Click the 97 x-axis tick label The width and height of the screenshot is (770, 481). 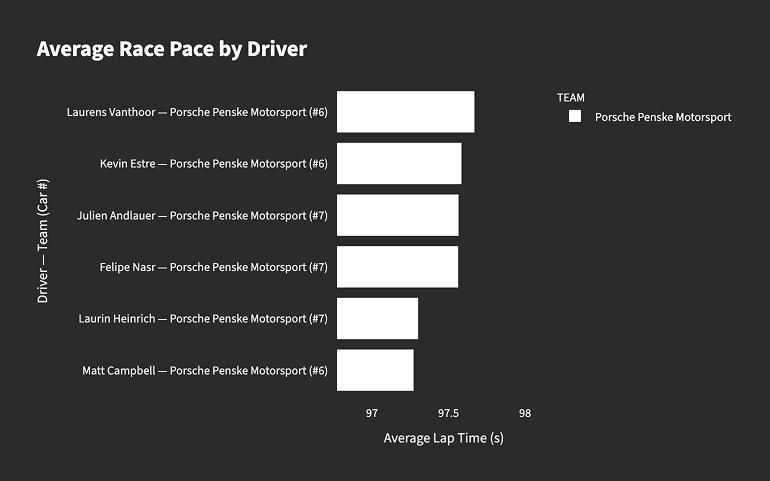point(372,413)
